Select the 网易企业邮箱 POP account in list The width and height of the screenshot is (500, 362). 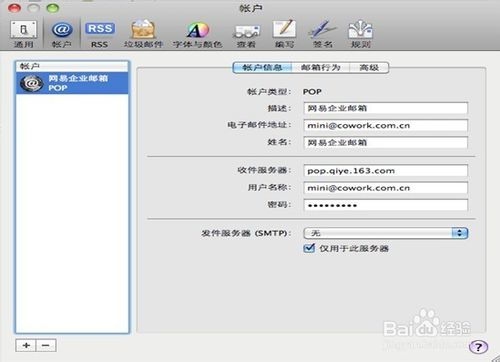click(x=72, y=83)
